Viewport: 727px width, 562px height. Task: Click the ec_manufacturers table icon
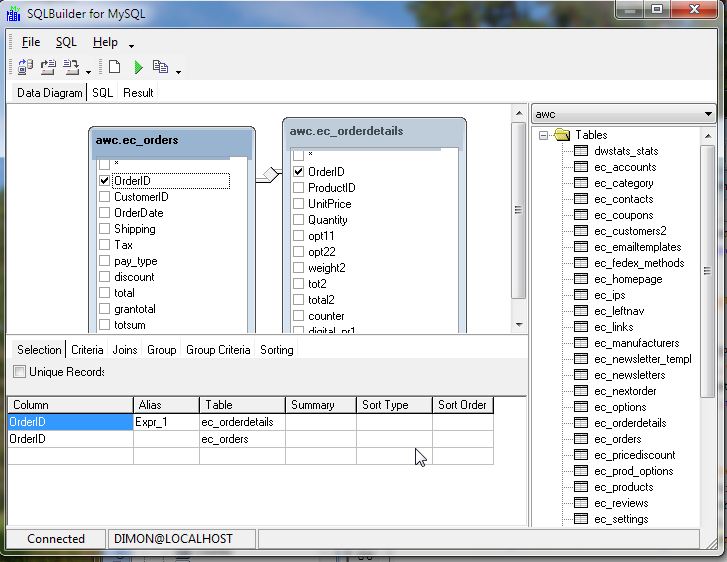pyautogui.click(x=580, y=343)
